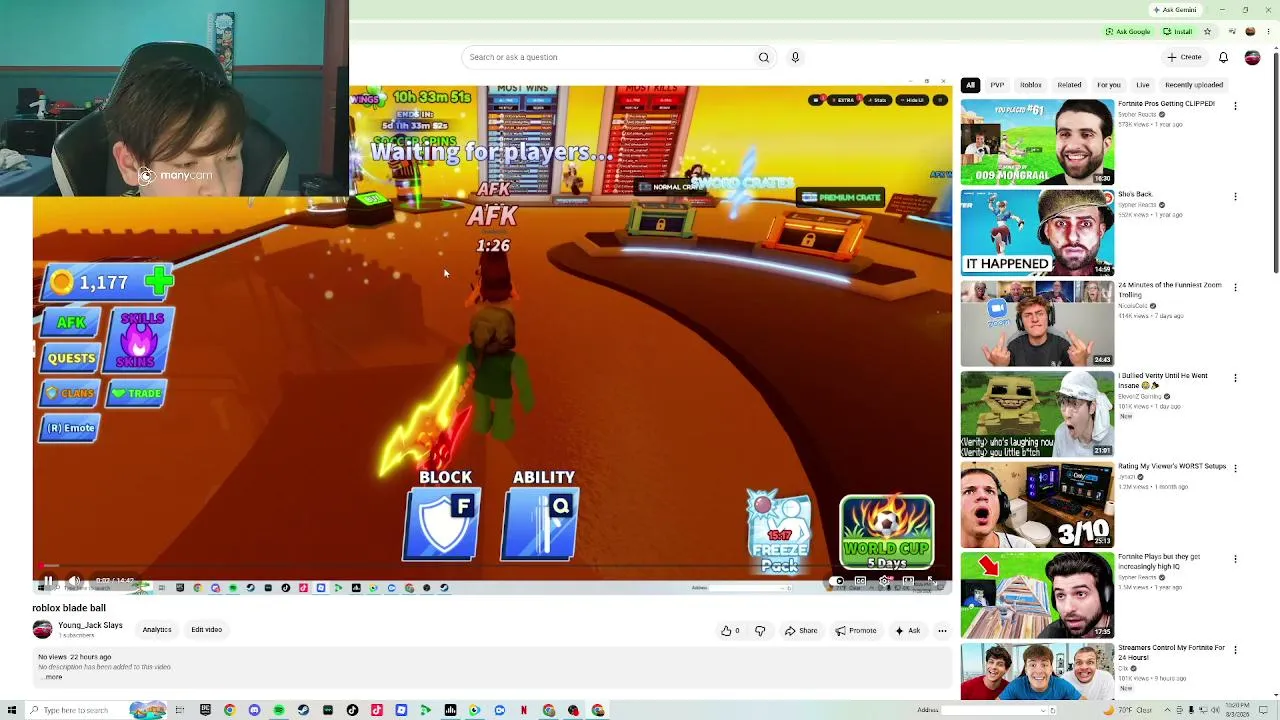Open options for She's Back video
The width and height of the screenshot is (1280, 720).
(x=1235, y=197)
